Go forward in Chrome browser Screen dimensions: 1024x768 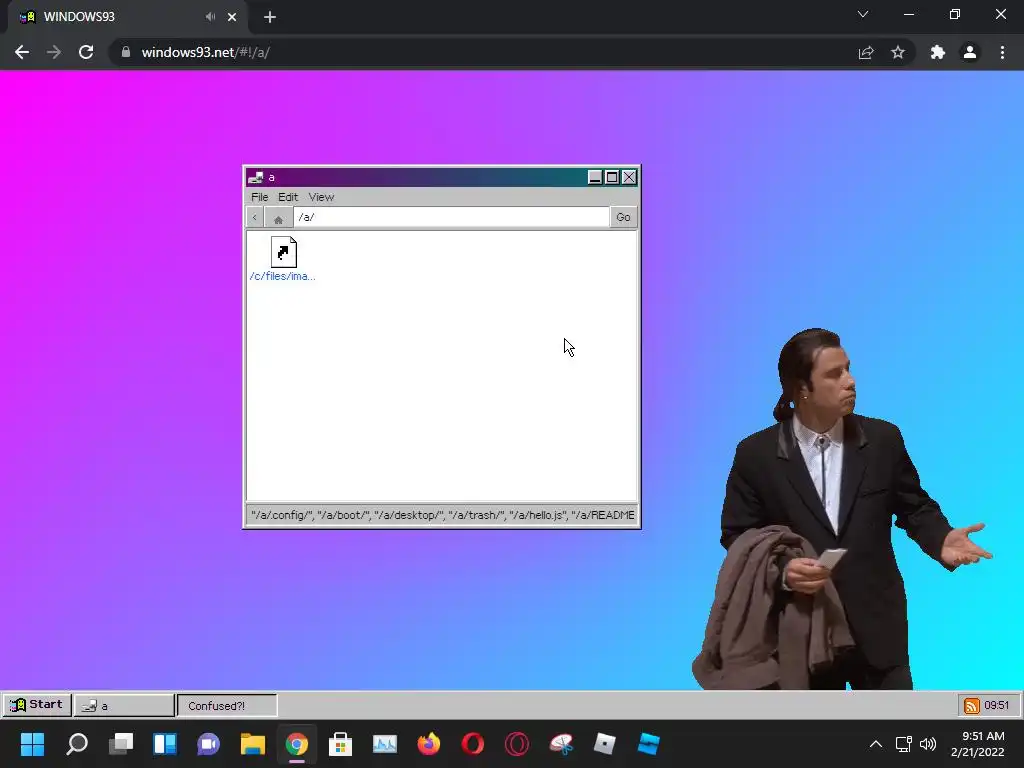54,52
